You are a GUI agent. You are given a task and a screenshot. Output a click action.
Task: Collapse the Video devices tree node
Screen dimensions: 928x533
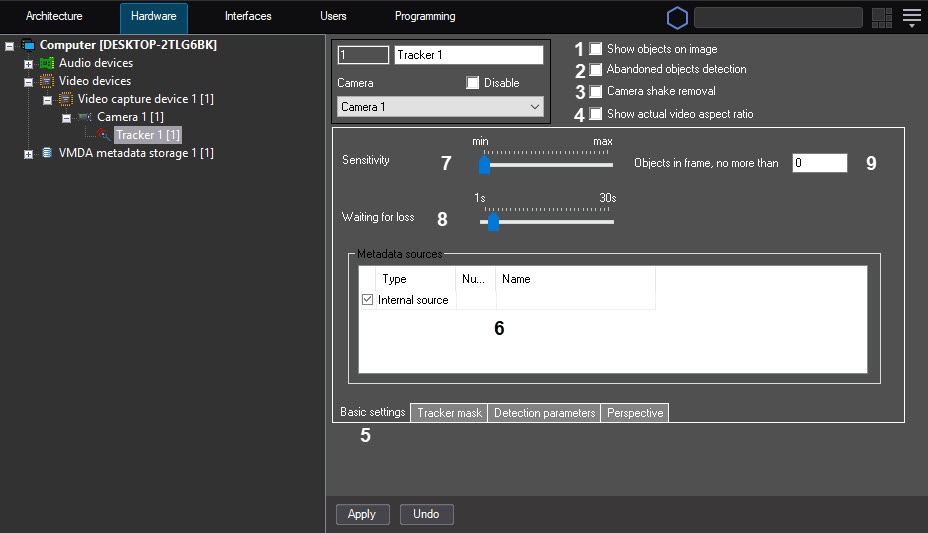point(29,82)
